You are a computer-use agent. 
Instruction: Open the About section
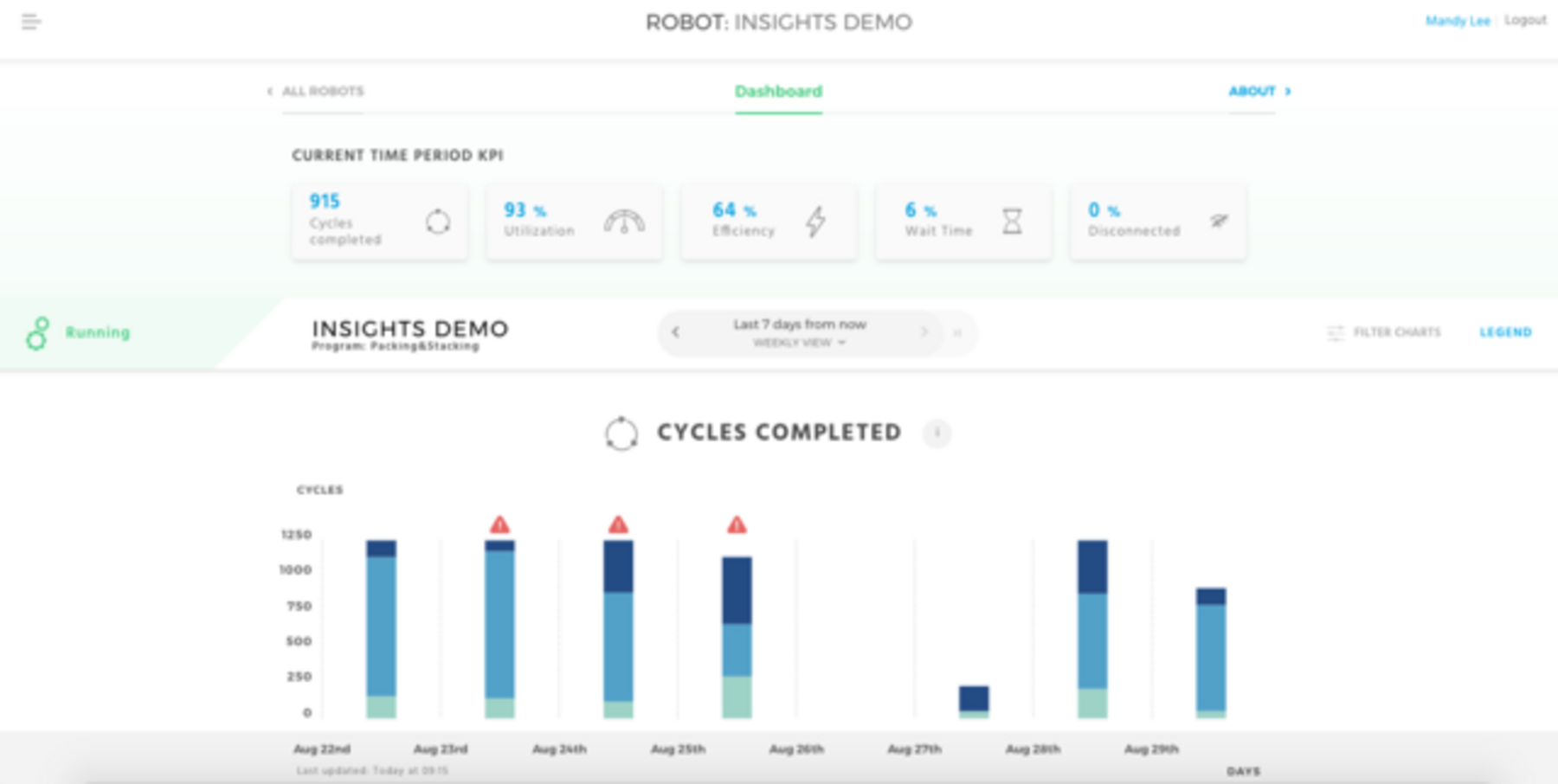click(x=1252, y=91)
